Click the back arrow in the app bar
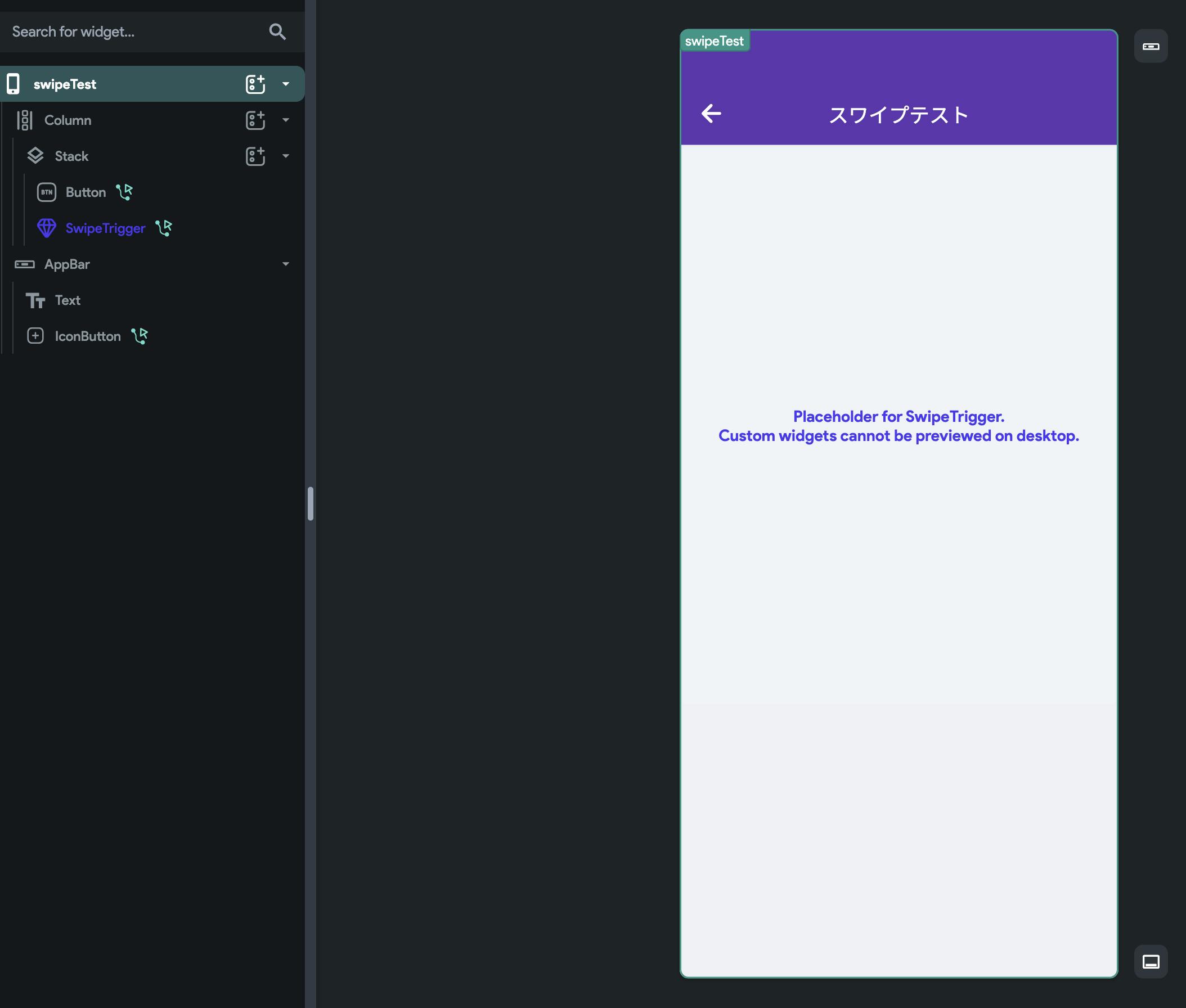 click(711, 114)
